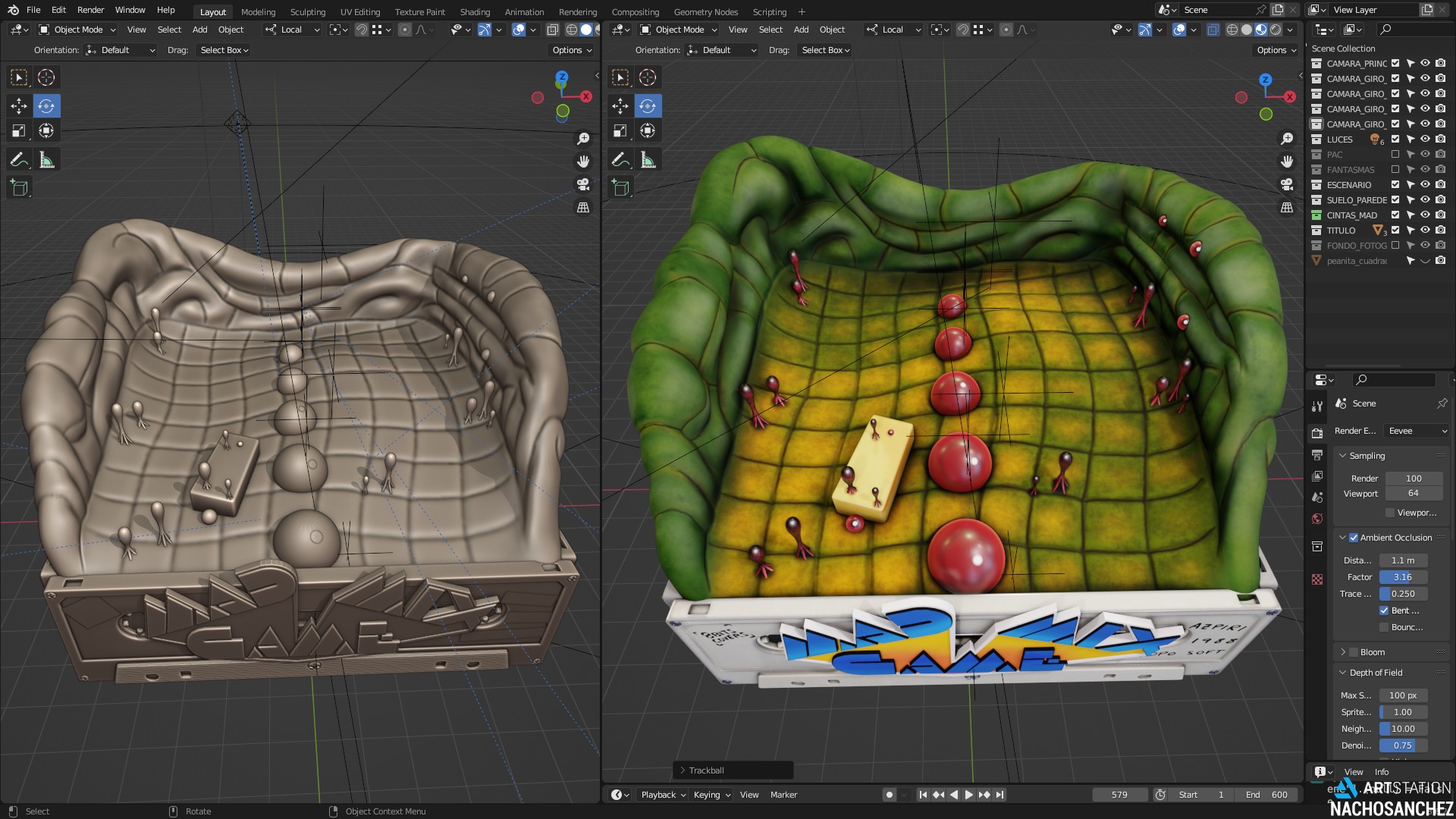Select the Add Cube tool in the left viewport
Image resolution: width=1456 pixels, height=819 pixels.
(19, 187)
